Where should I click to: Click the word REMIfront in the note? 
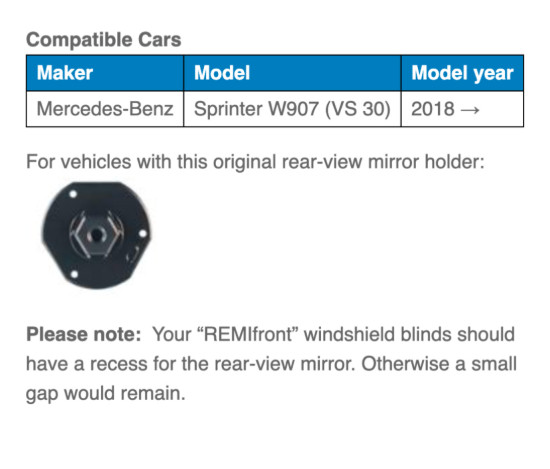point(248,334)
